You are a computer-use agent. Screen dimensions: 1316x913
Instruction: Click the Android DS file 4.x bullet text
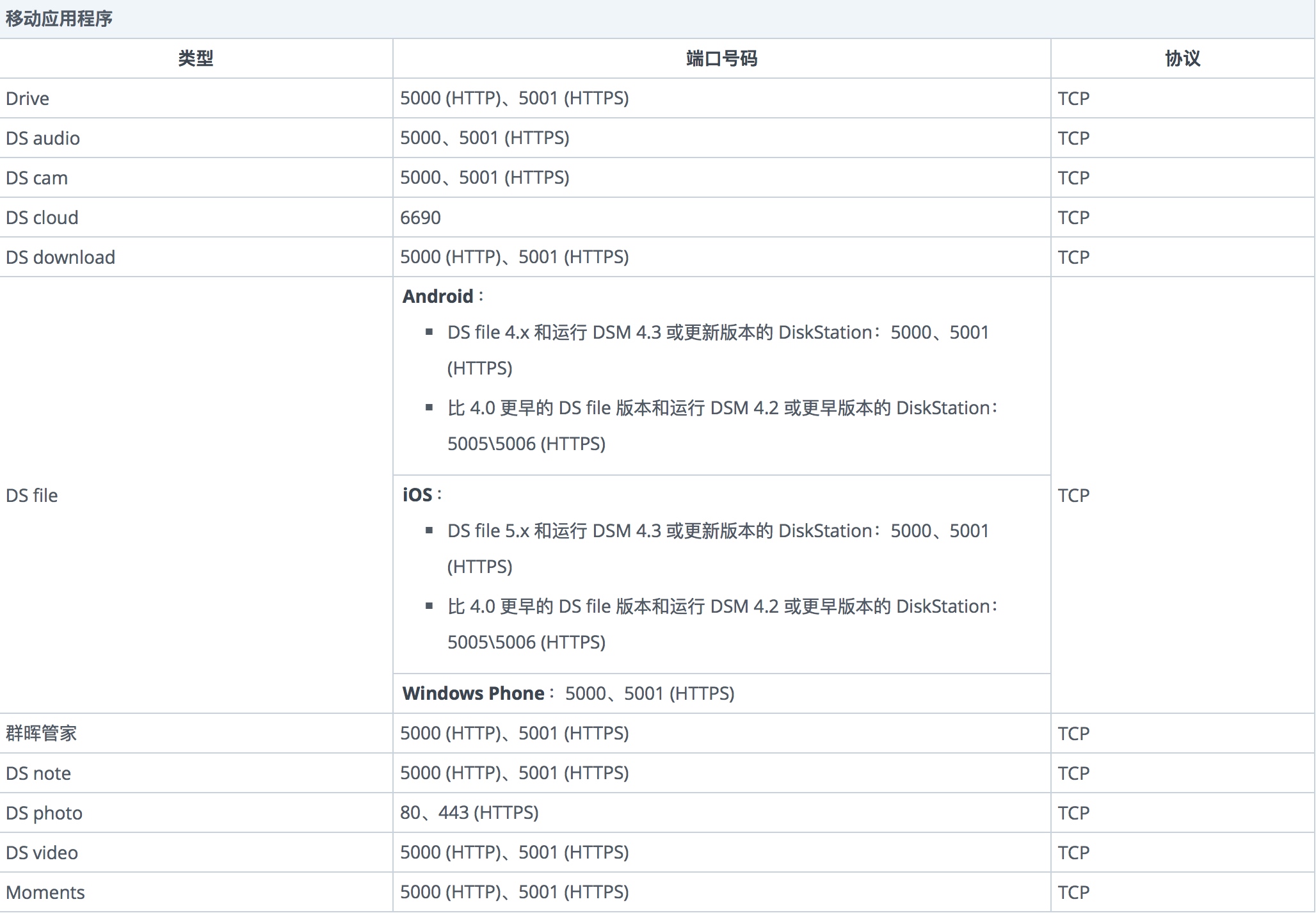coord(718,350)
